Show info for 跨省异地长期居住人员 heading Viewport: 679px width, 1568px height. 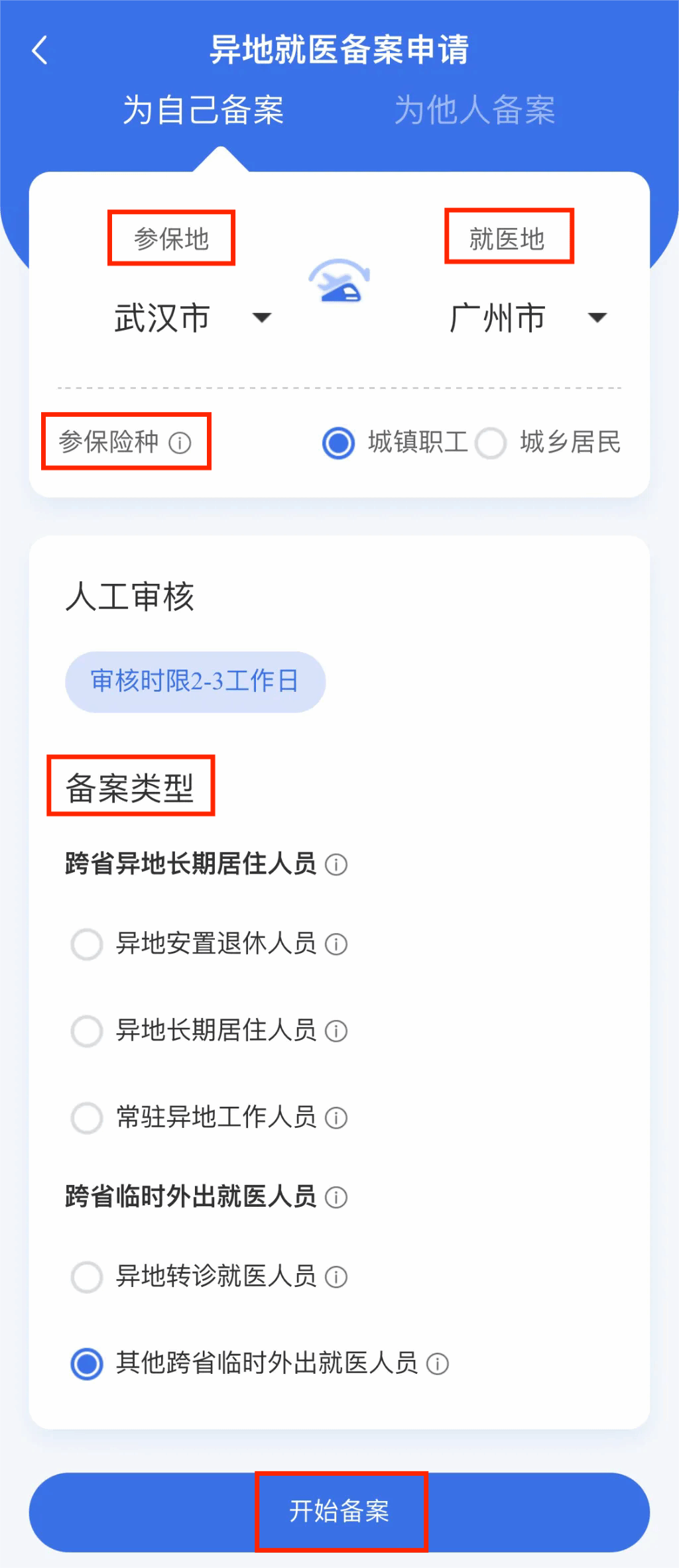click(336, 865)
